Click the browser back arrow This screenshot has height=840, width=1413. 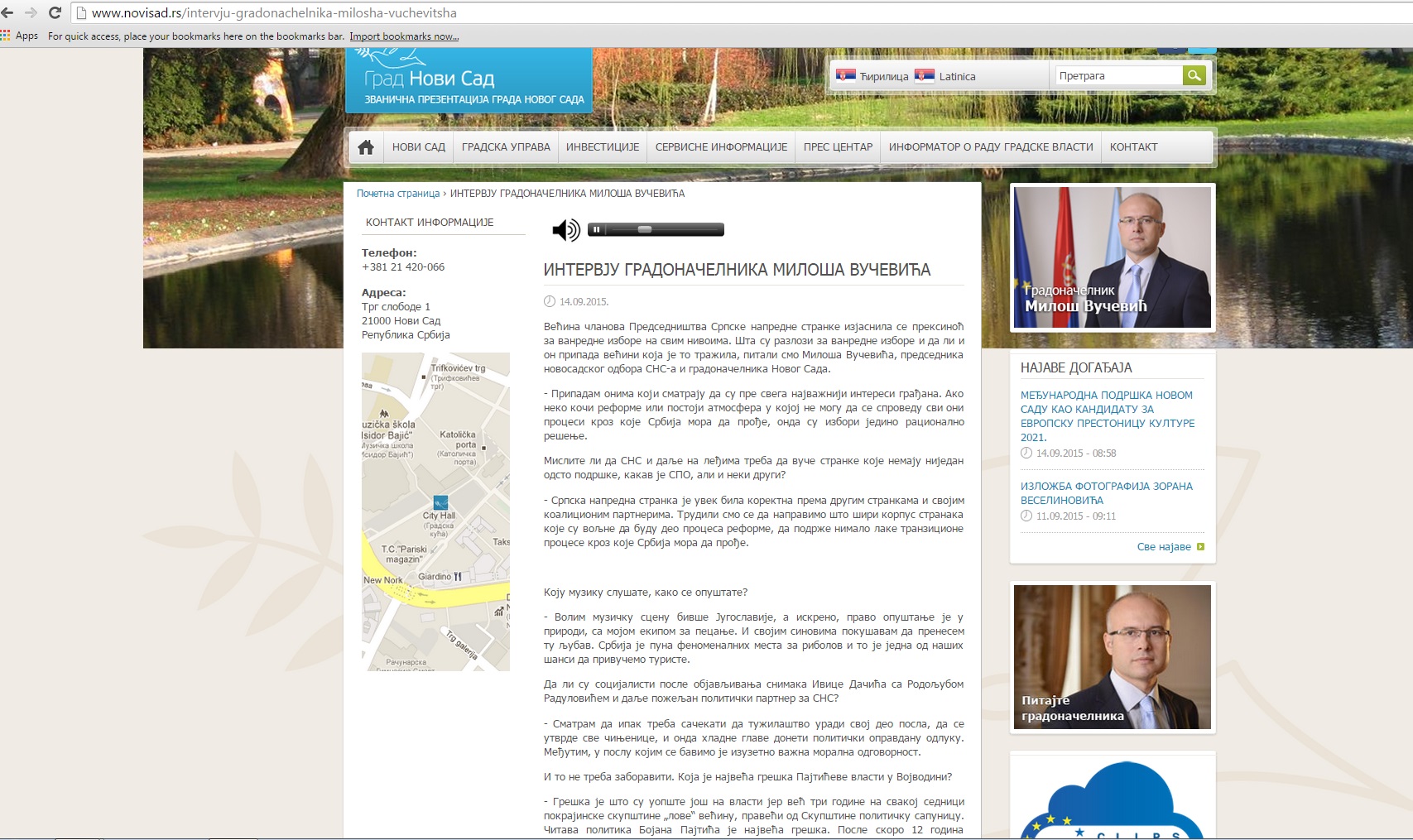click(x=8, y=12)
